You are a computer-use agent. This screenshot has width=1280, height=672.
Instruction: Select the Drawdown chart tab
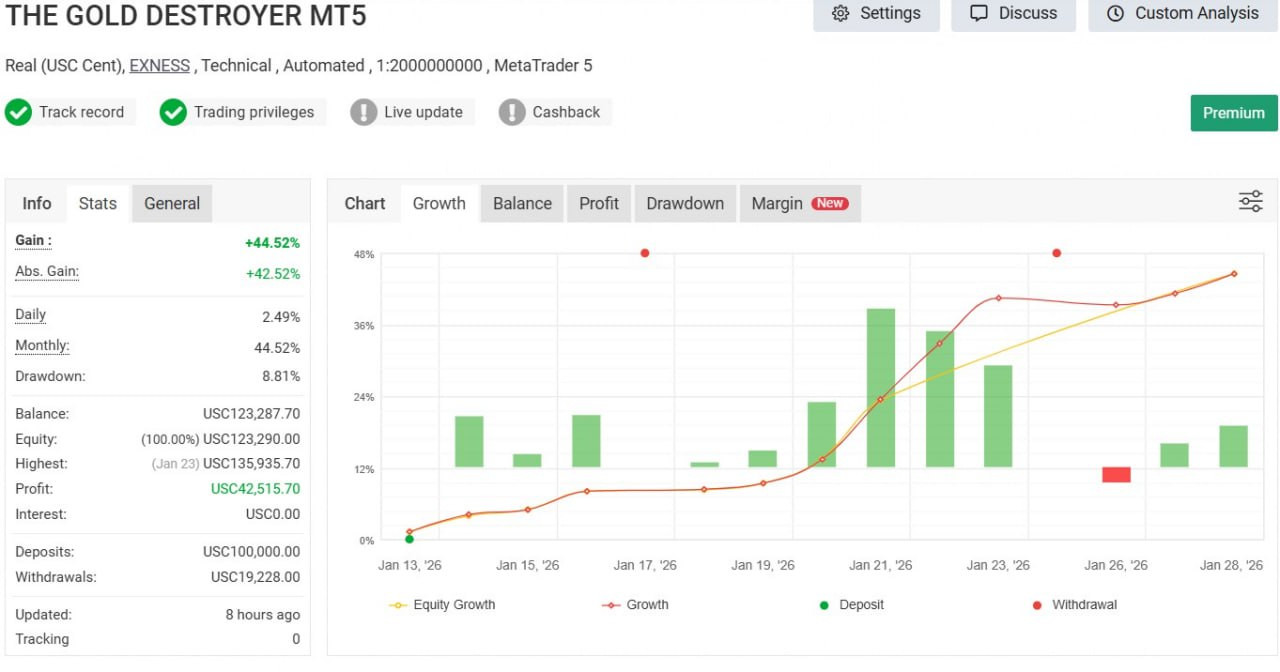tap(684, 203)
